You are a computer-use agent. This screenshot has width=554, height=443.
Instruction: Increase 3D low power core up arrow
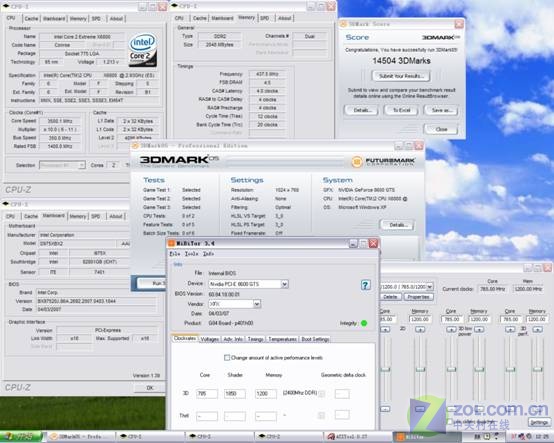pos(451,329)
